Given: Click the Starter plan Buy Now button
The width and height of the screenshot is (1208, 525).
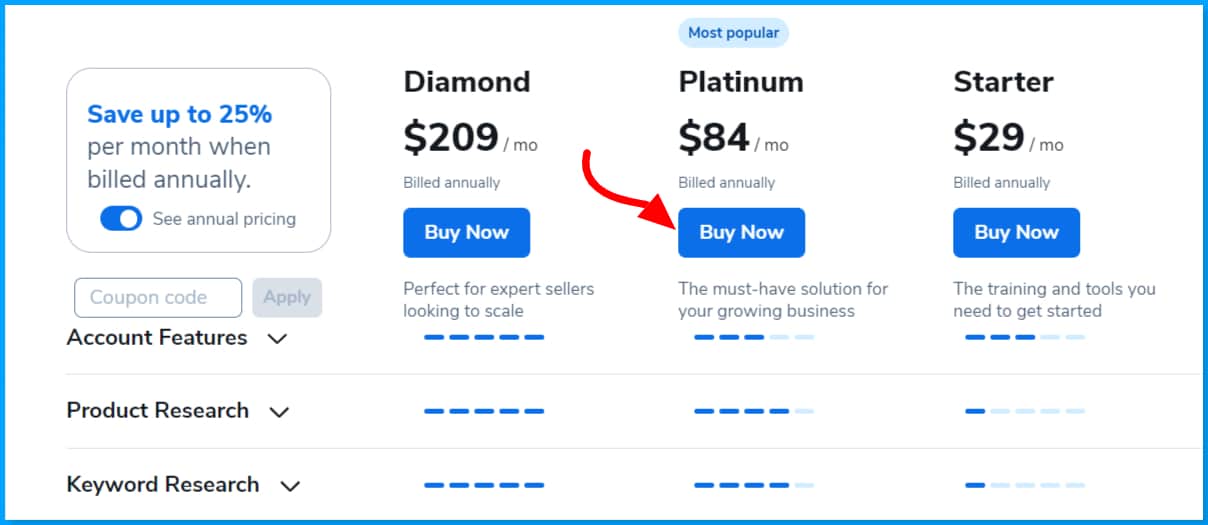Looking at the screenshot, I should (x=1016, y=233).
